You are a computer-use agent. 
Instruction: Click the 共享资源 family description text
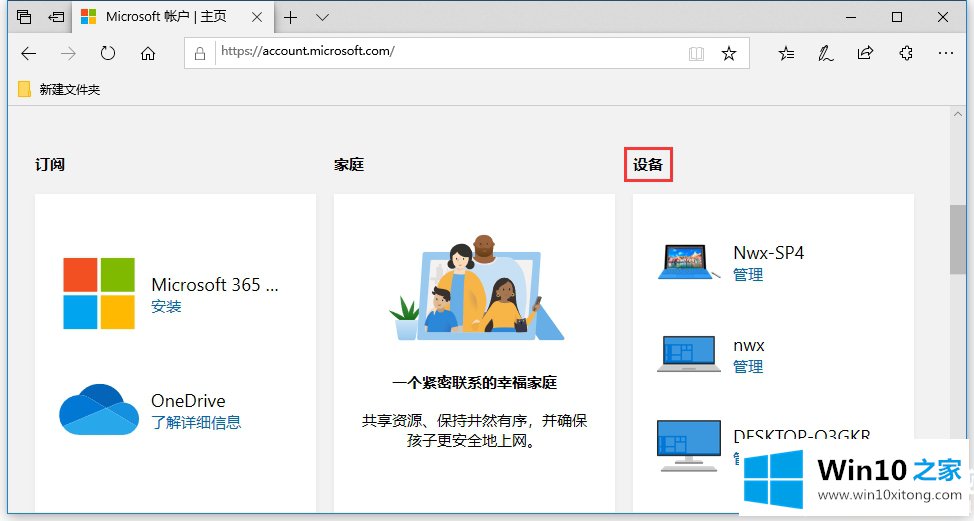(x=475, y=431)
